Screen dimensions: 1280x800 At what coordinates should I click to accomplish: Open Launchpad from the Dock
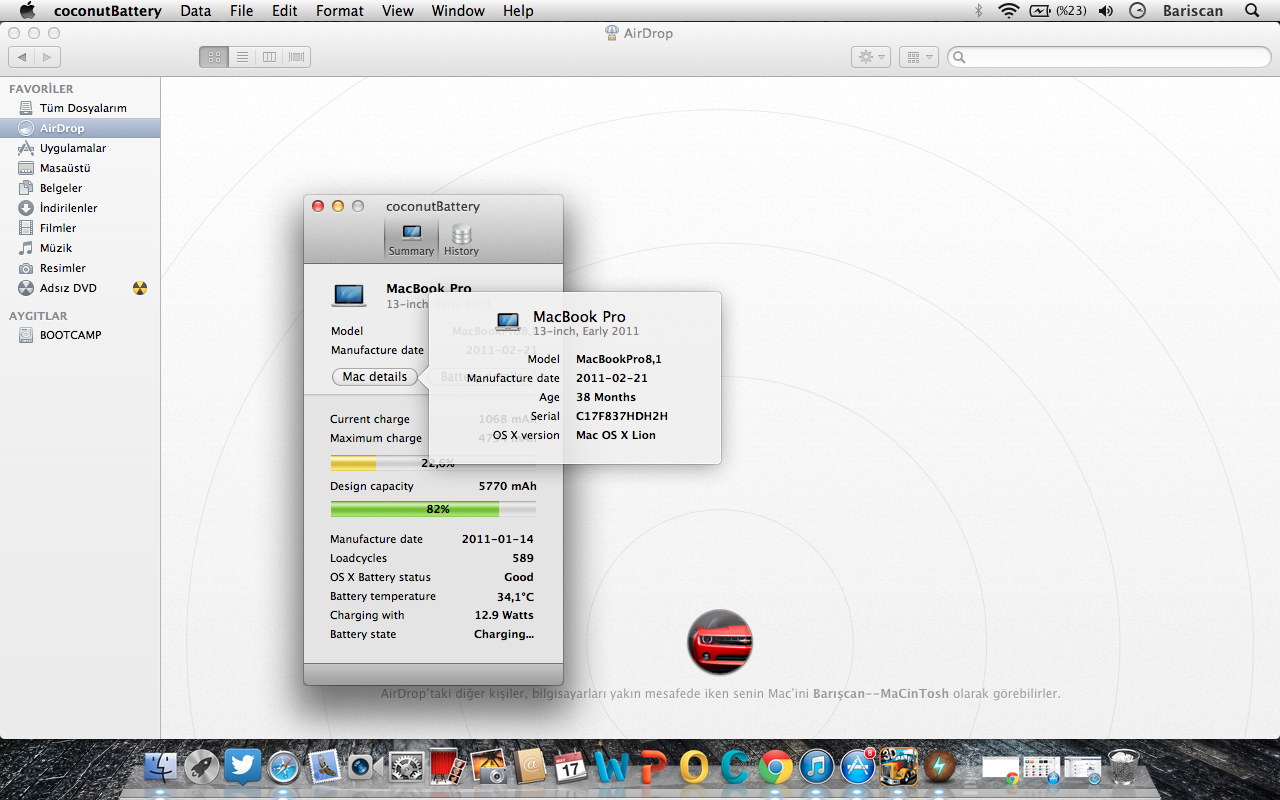[x=202, y=767]
